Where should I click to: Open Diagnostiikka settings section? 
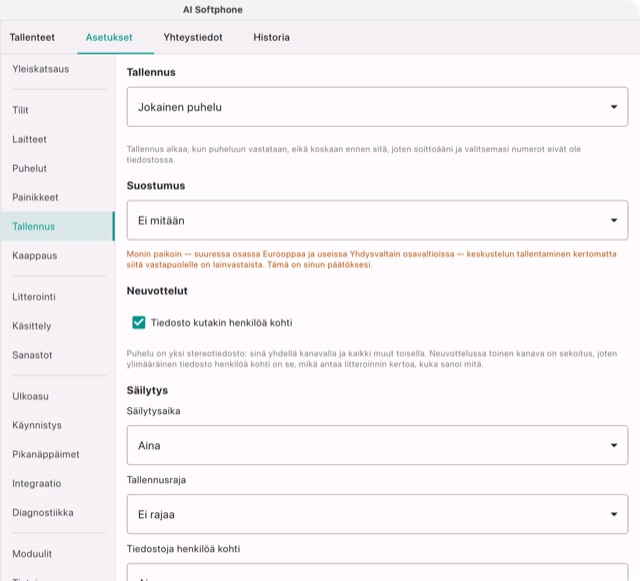(x=57, y=512)
